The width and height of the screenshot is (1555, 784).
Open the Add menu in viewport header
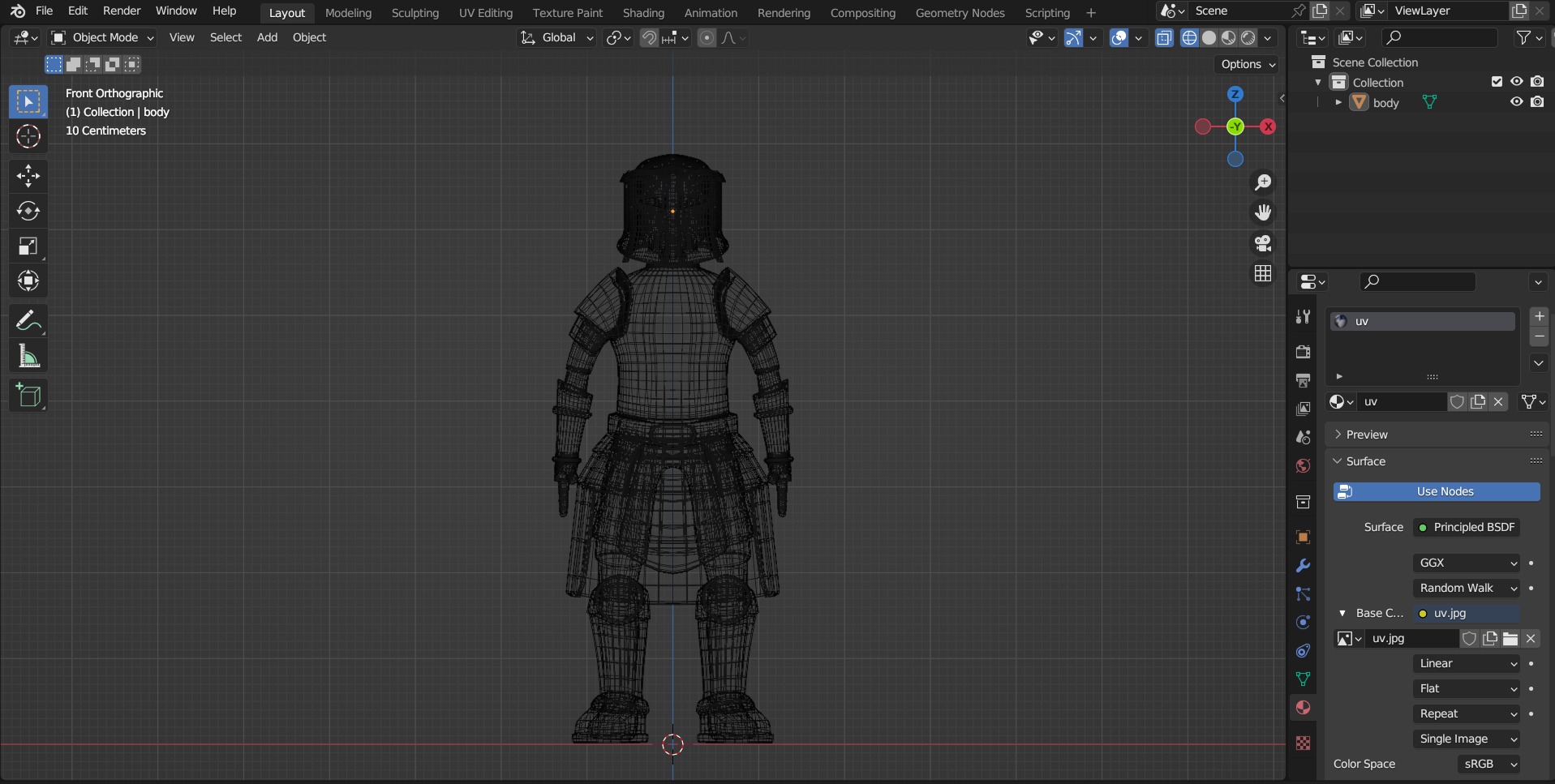pyautogui.click(x=267, y=38)
